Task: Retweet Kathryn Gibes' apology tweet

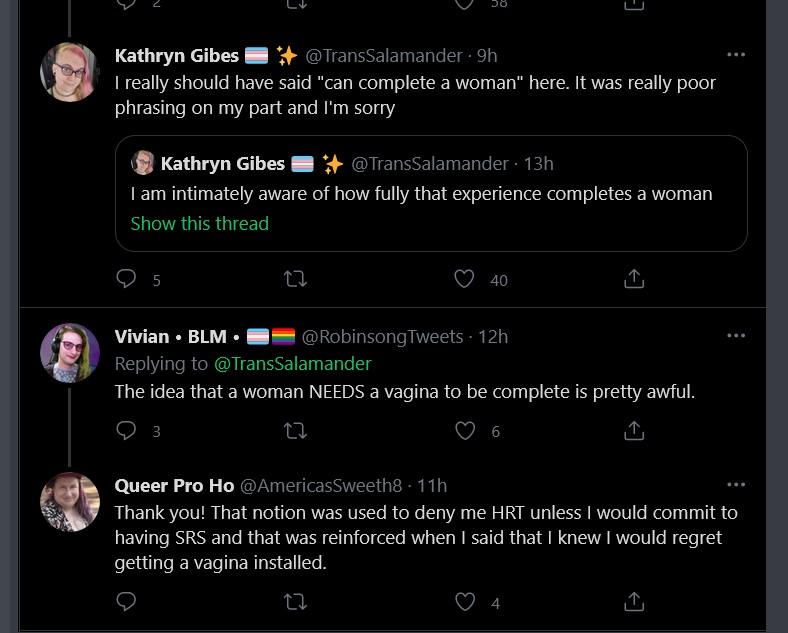Action: (x=295, y=279)
